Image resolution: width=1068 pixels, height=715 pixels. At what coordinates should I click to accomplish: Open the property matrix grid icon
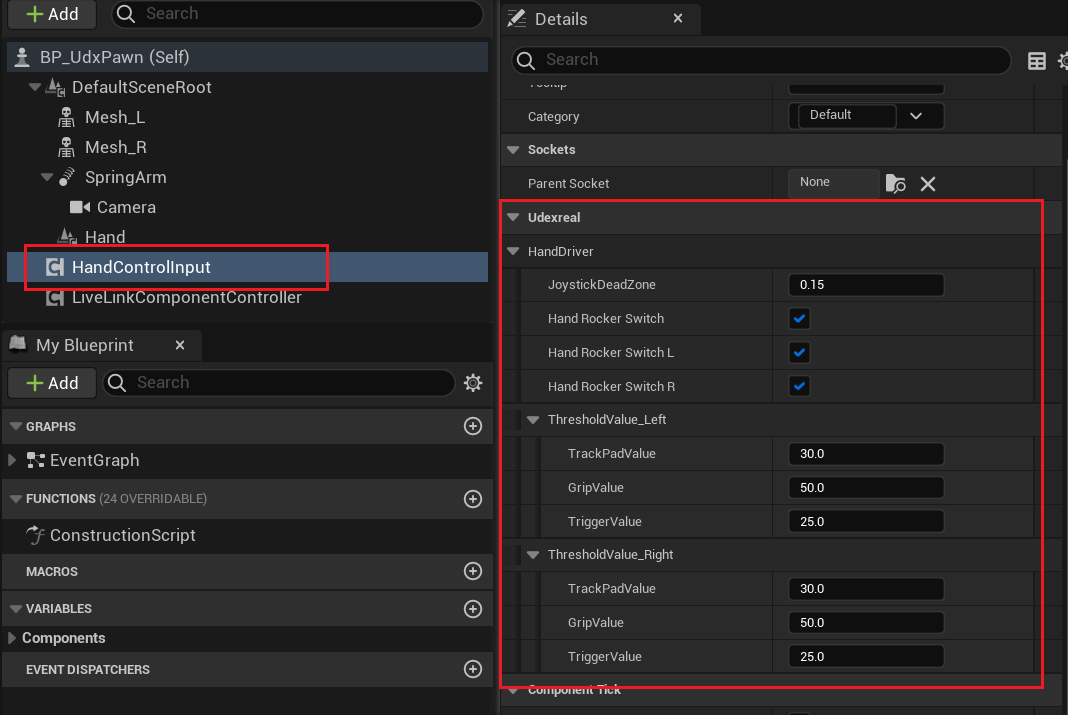1037,61
